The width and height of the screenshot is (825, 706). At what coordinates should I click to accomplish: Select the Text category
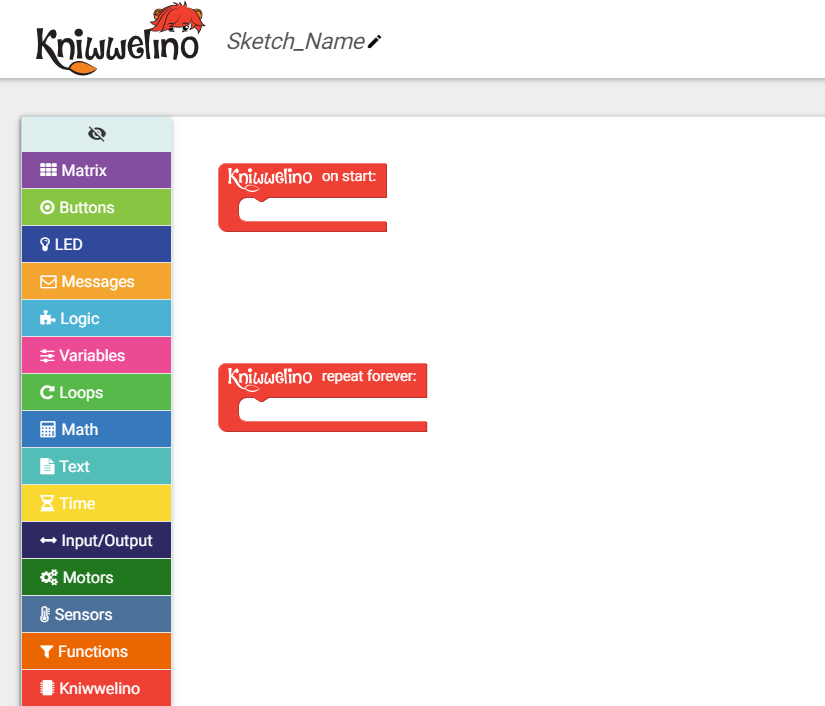(x=97, y=466)
